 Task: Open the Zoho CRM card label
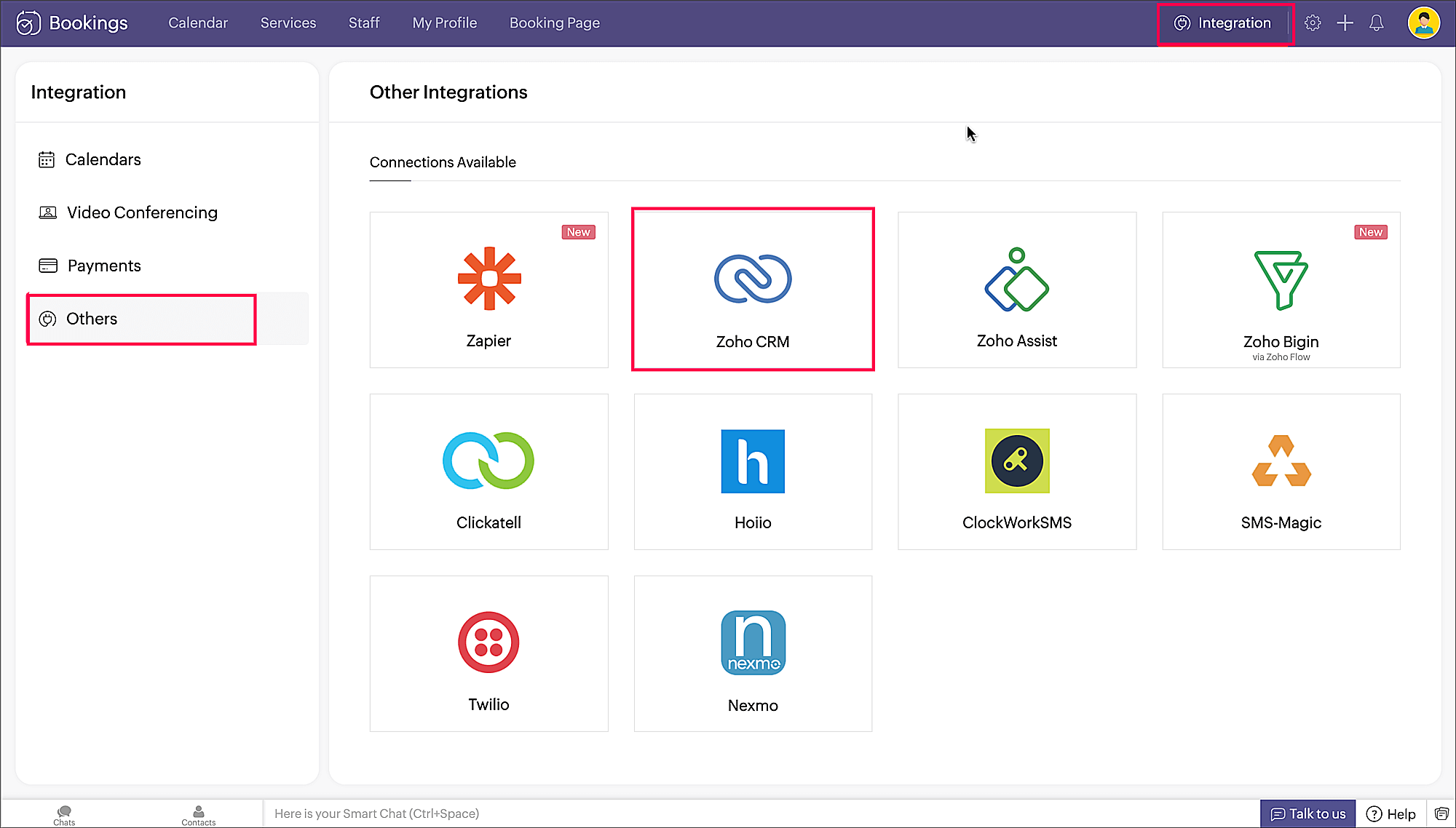pos(753,341)
